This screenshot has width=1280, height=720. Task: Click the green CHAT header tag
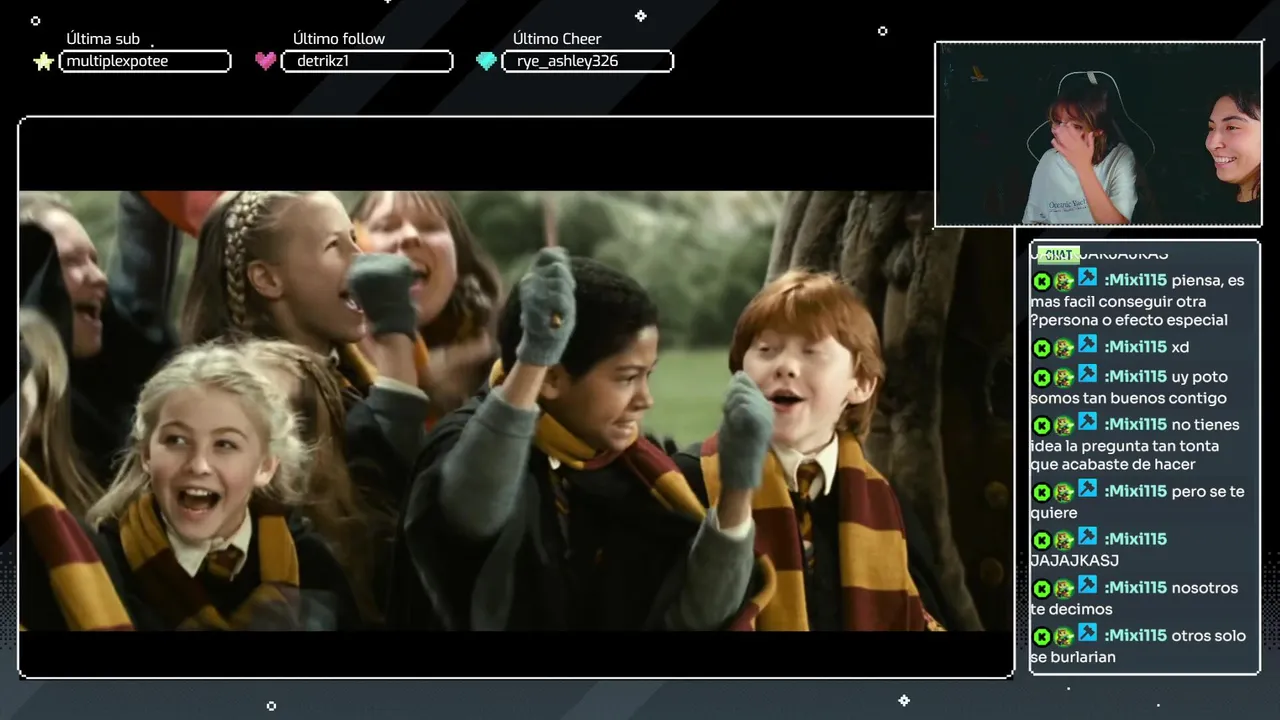(1058, 255)
